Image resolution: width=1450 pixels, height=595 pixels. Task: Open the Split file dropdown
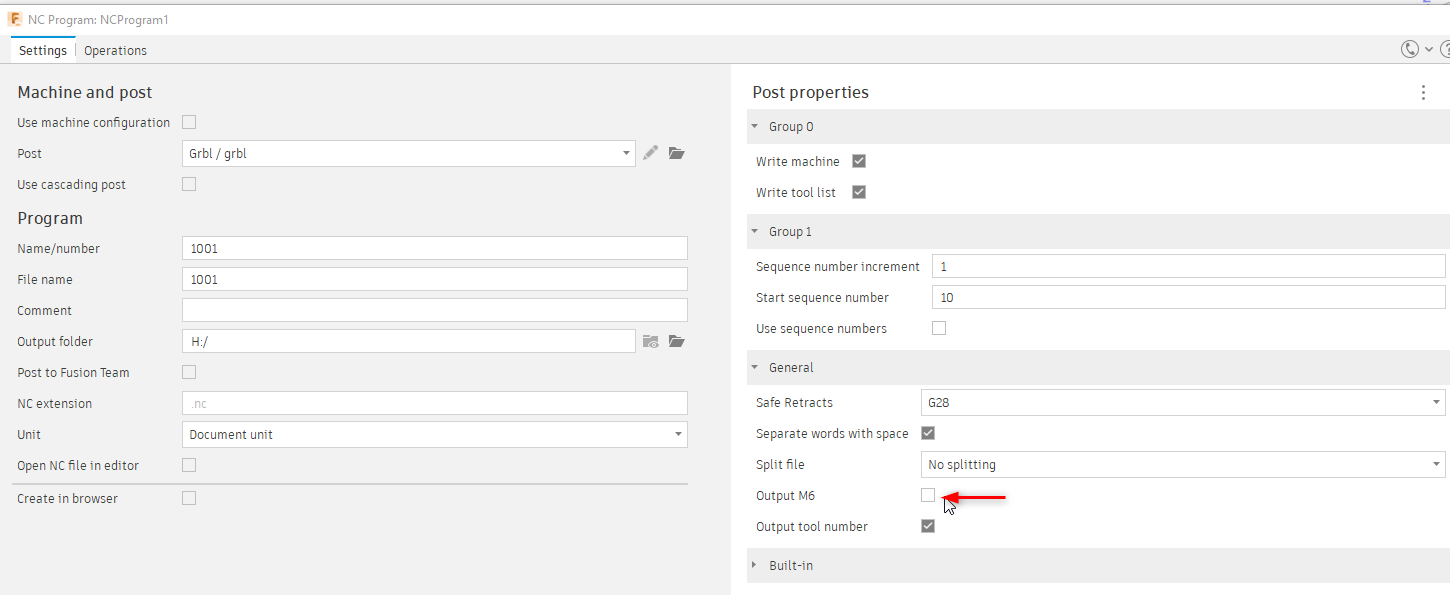[1182, 465]
